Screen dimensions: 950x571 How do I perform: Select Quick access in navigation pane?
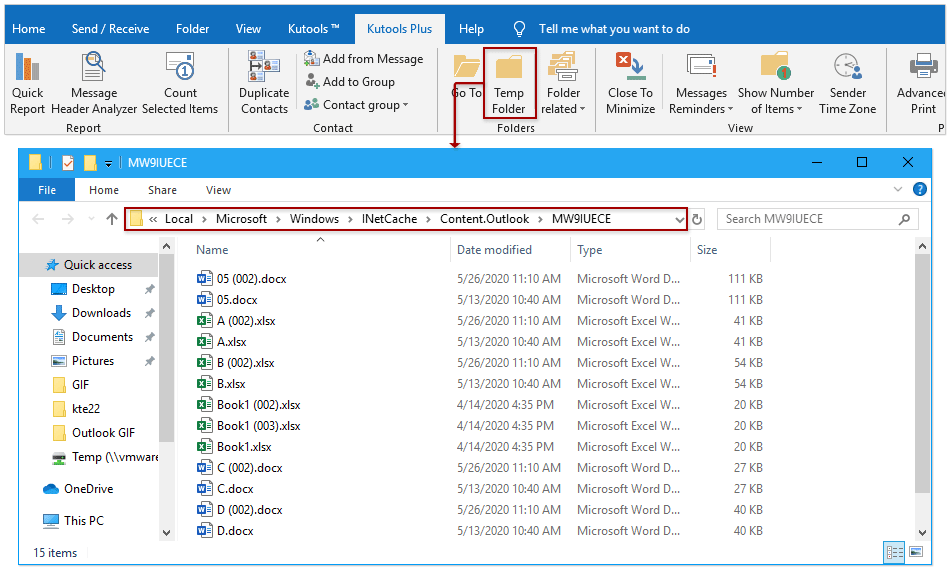point(91,265)
